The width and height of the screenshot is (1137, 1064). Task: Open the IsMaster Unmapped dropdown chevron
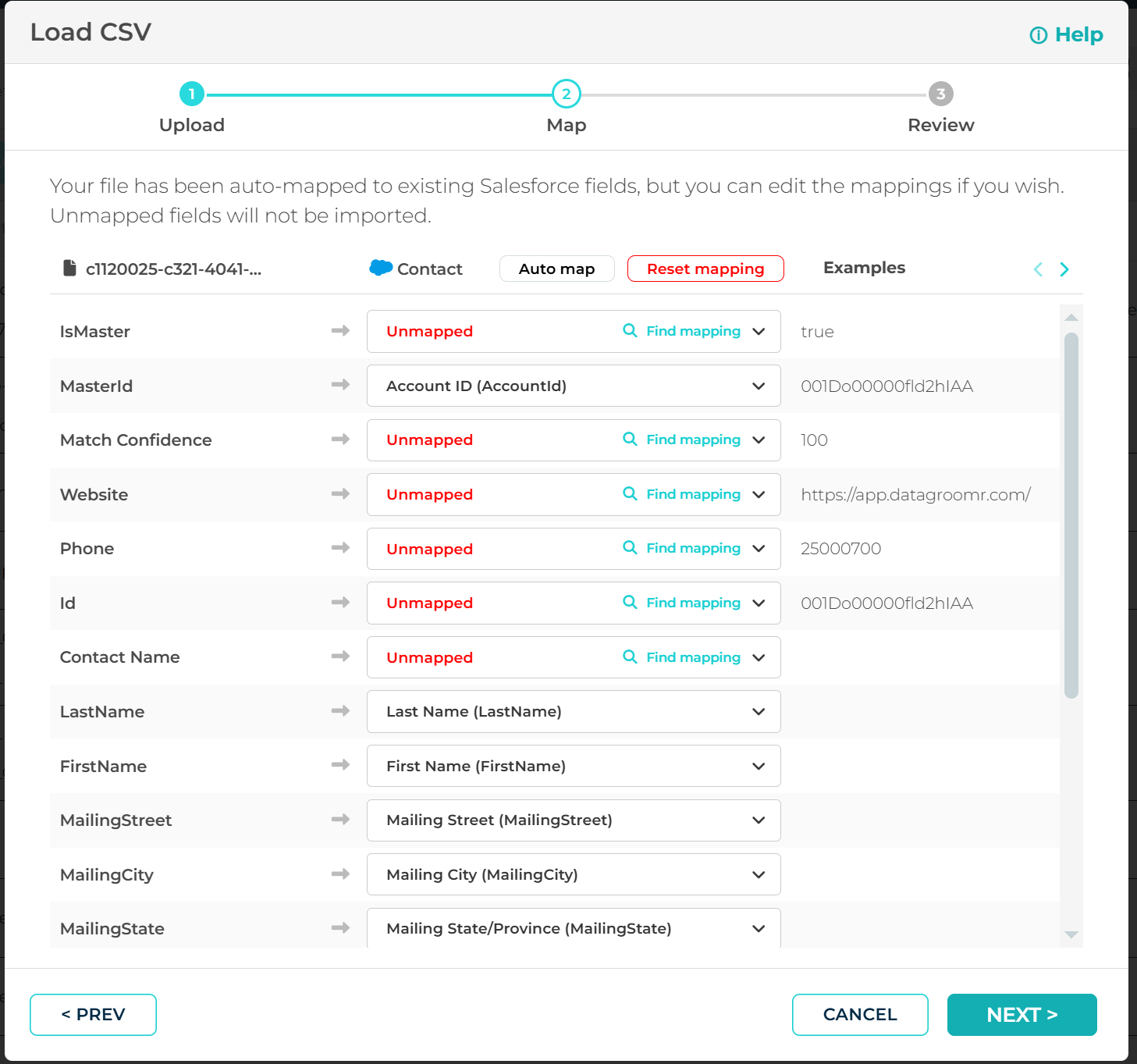coord(759,331)
